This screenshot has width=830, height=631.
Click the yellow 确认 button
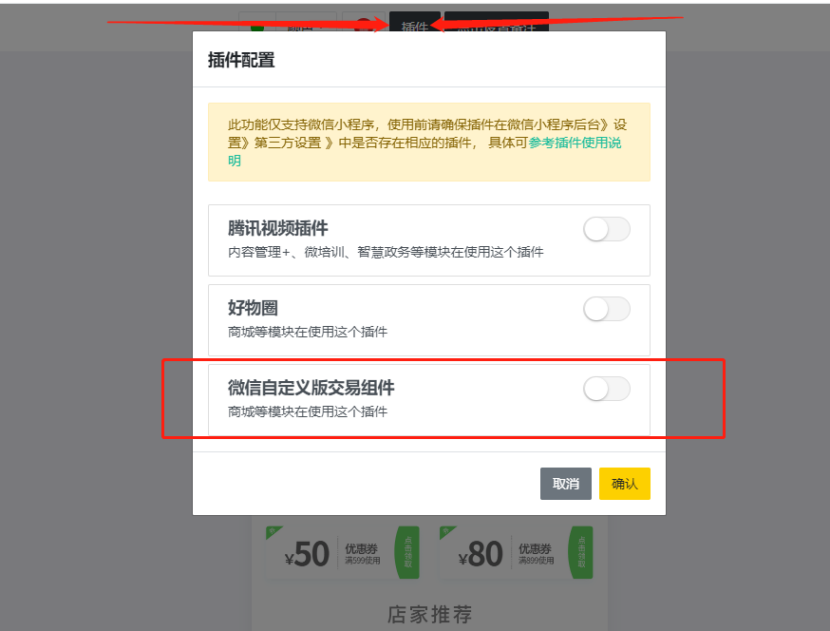tap(625, 483)
